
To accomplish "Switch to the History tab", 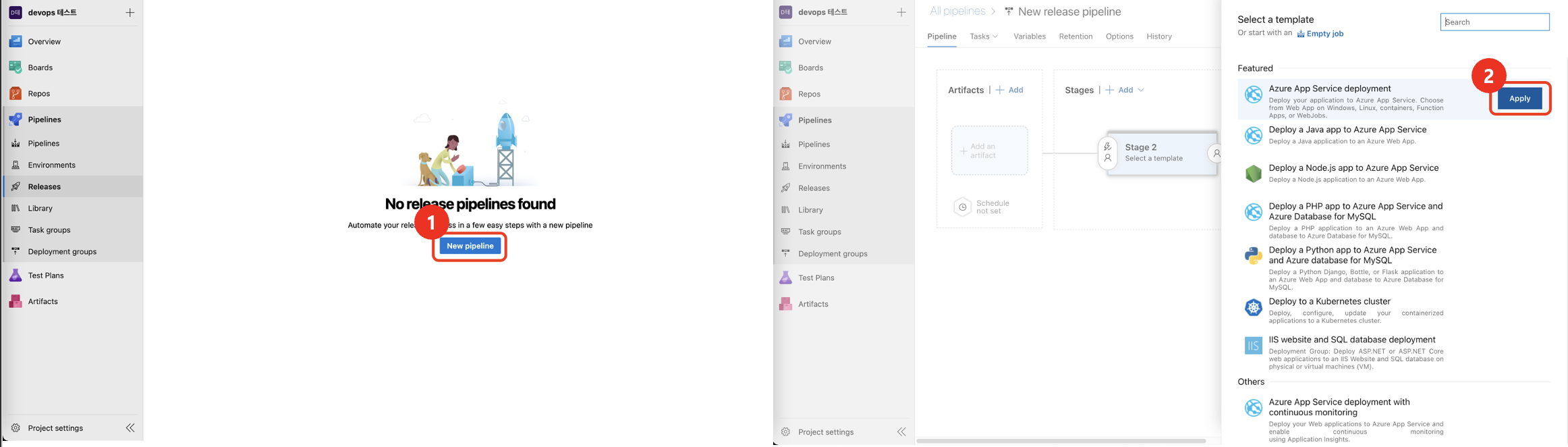I will [x=1159, y=36].
